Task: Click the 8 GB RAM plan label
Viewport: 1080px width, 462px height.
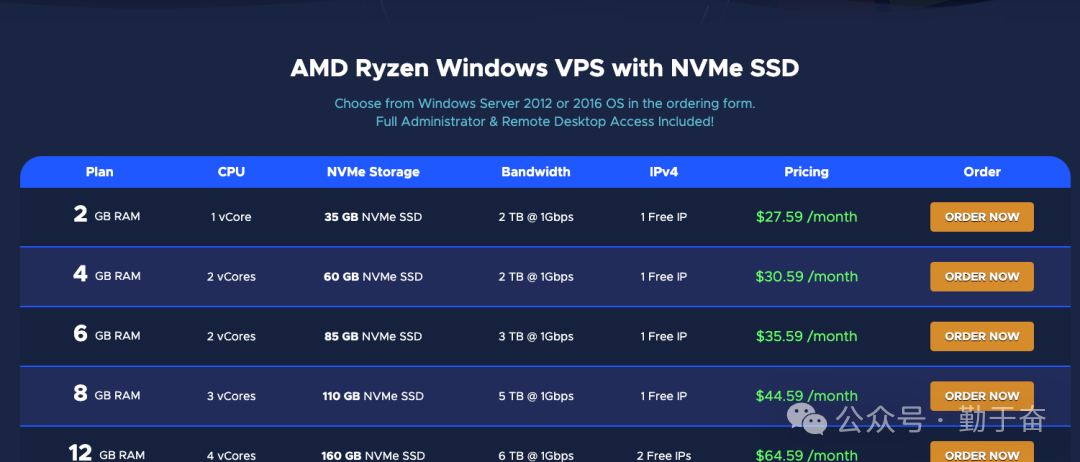Action: click(x=107, y=395)
